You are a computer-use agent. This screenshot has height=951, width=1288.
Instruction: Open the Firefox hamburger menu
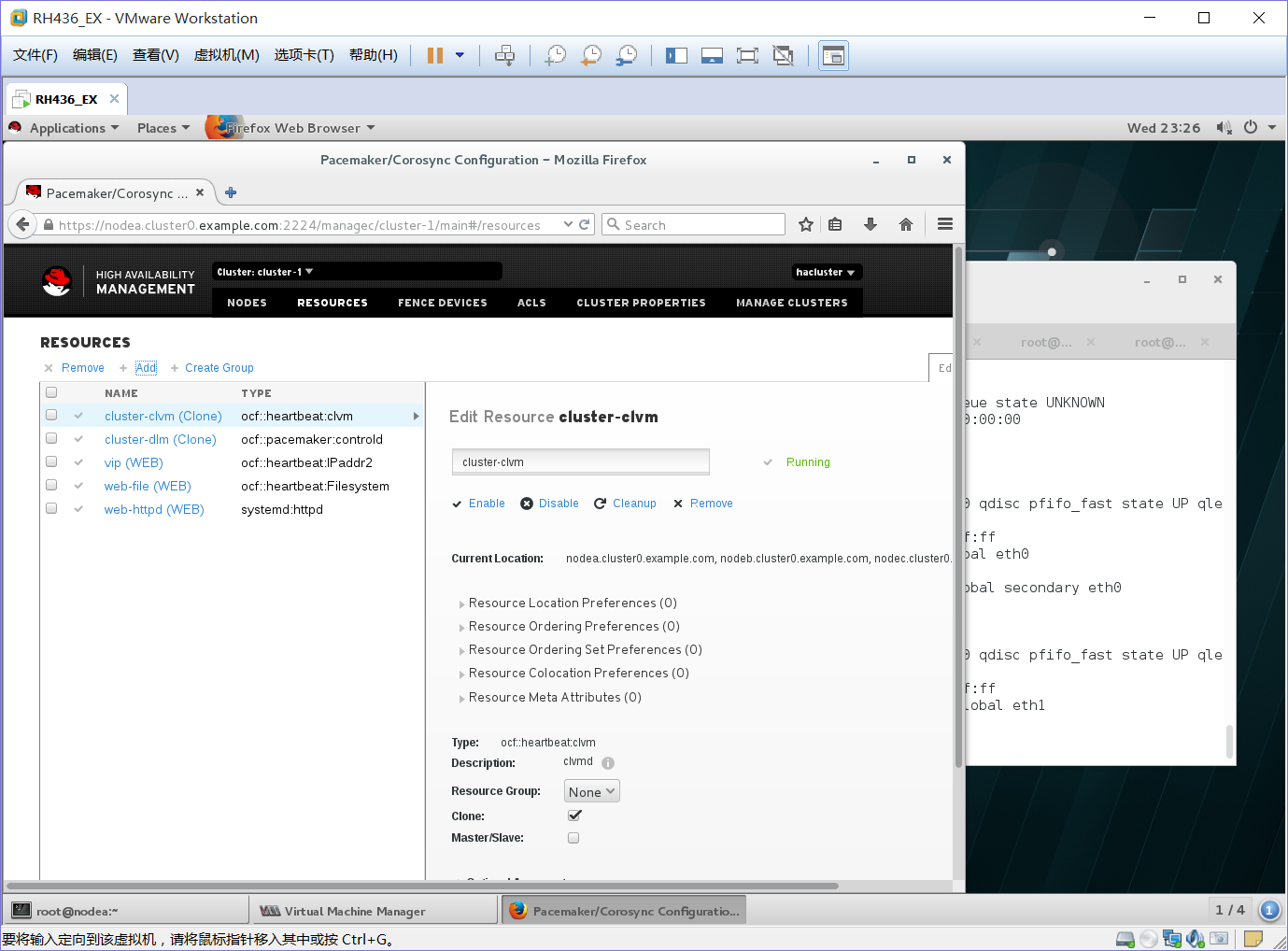click(945, 224)
